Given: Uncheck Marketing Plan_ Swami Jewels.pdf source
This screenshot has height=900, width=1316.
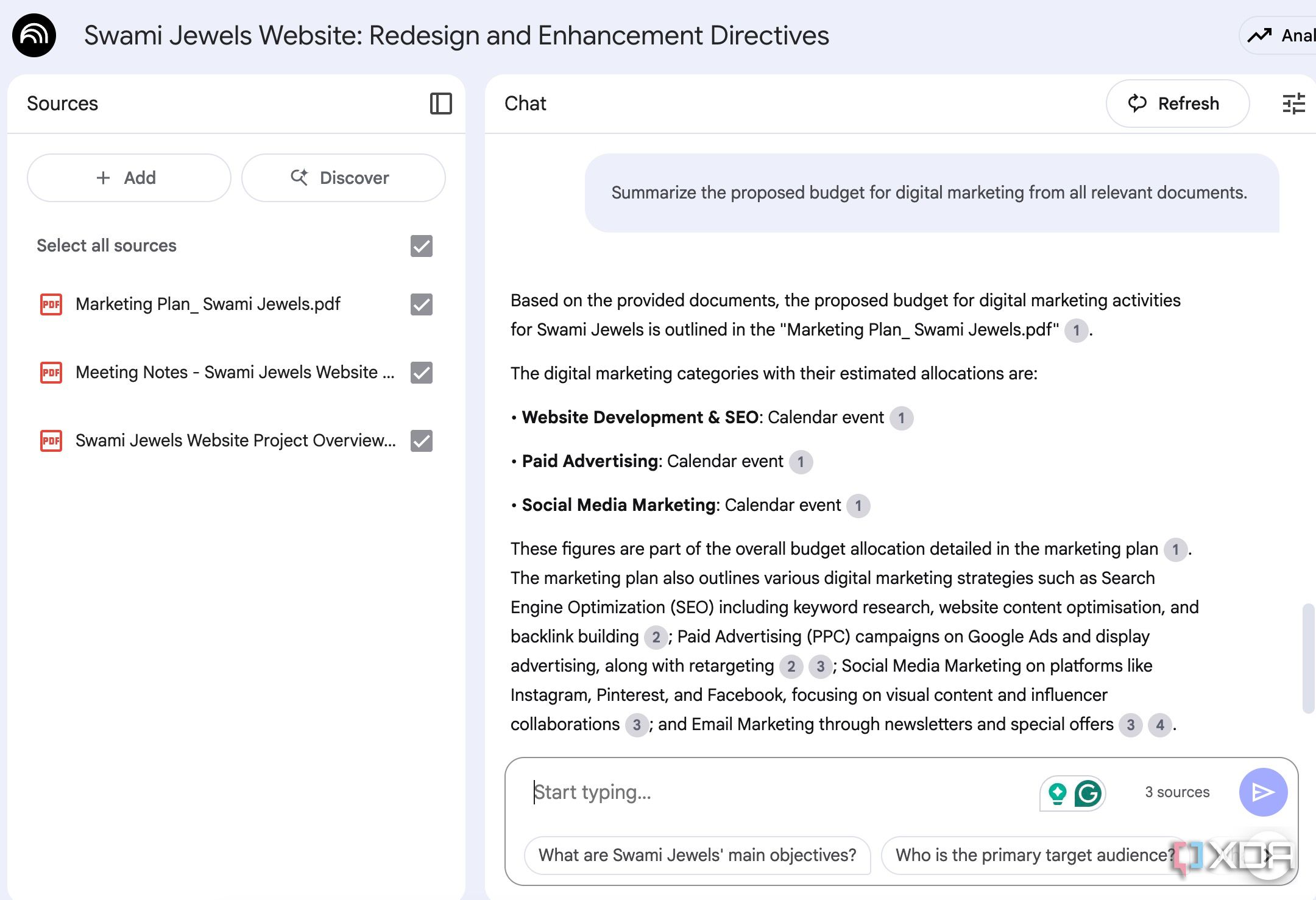Looking at the screenshot, I should pyautogui.click(x=422, y=304).
